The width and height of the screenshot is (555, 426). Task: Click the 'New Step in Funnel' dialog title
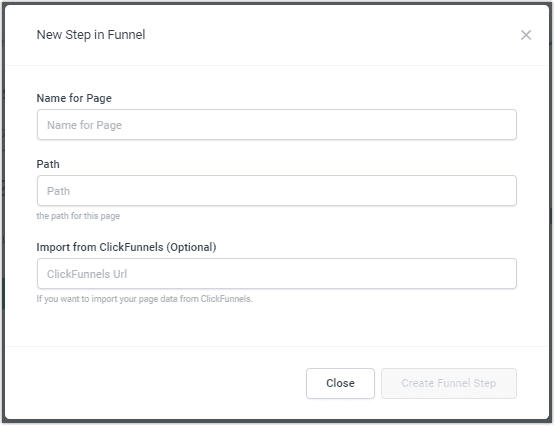[x=91, y=35]
